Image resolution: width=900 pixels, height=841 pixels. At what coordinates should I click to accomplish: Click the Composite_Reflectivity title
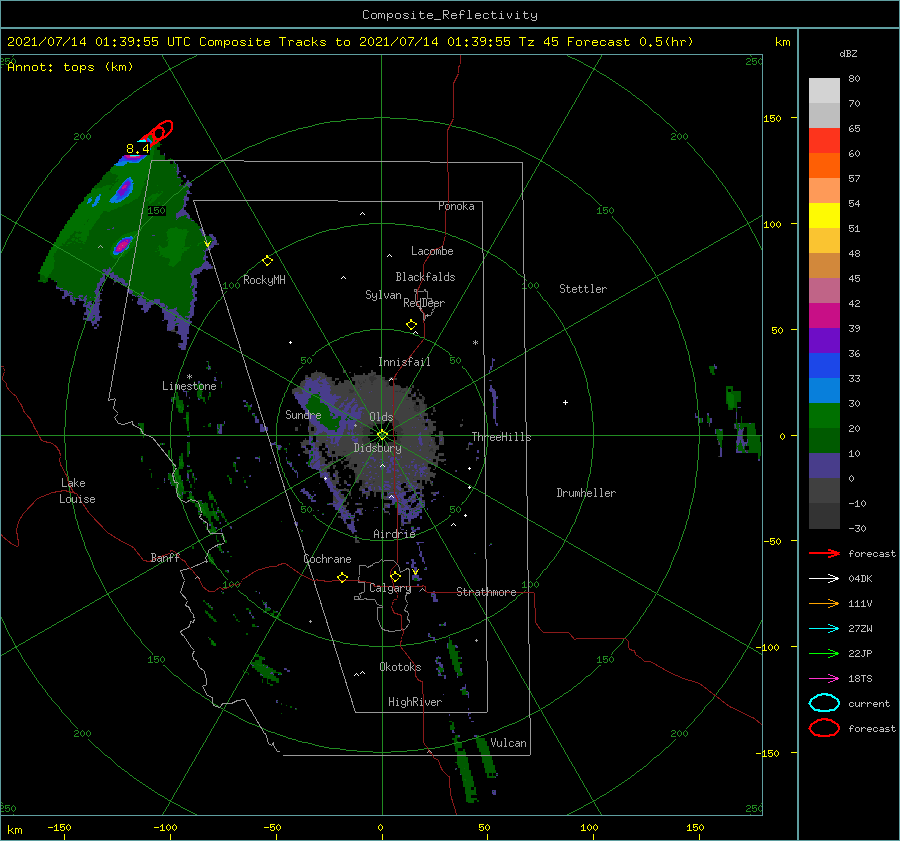(450, 15)
